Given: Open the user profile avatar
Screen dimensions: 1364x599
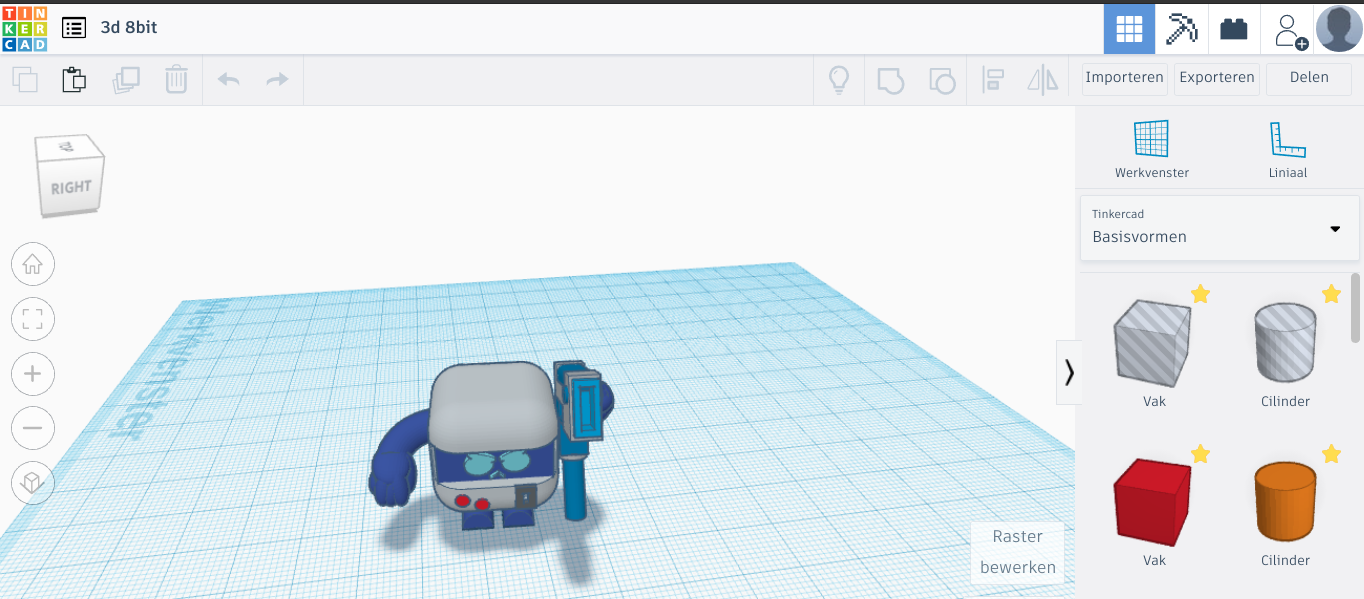Looking at the screenshot, I should click(1339, 29).
